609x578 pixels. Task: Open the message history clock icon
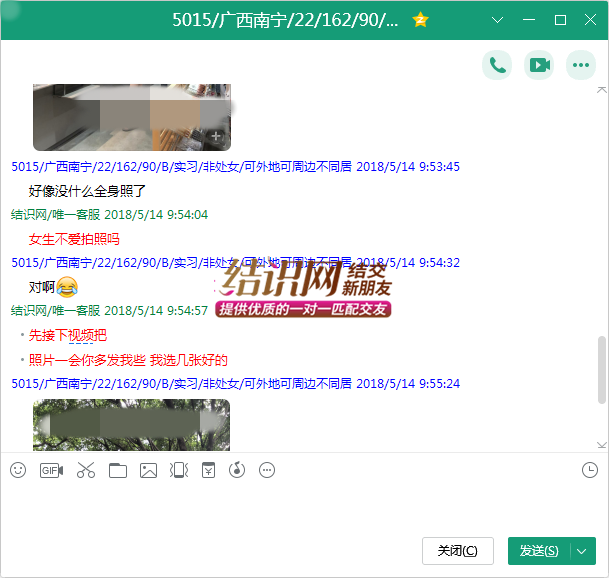tap(590, 470)
